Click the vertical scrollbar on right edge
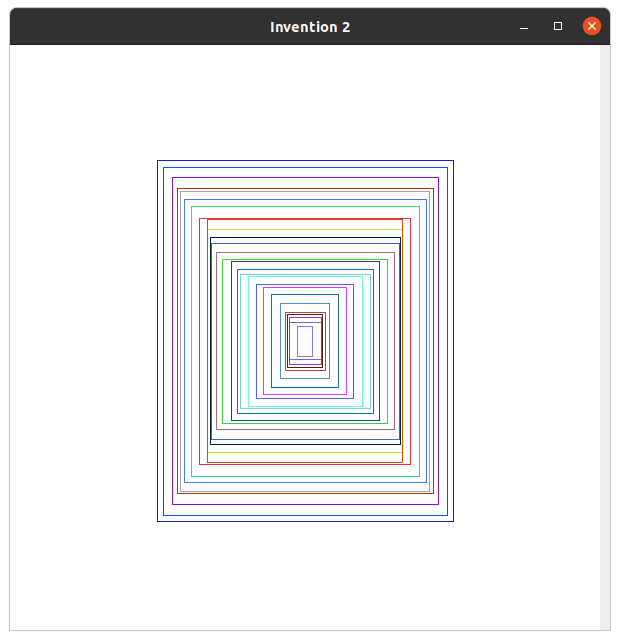The height and width of the screenshot is (640, 620). (x=604, y=300)
